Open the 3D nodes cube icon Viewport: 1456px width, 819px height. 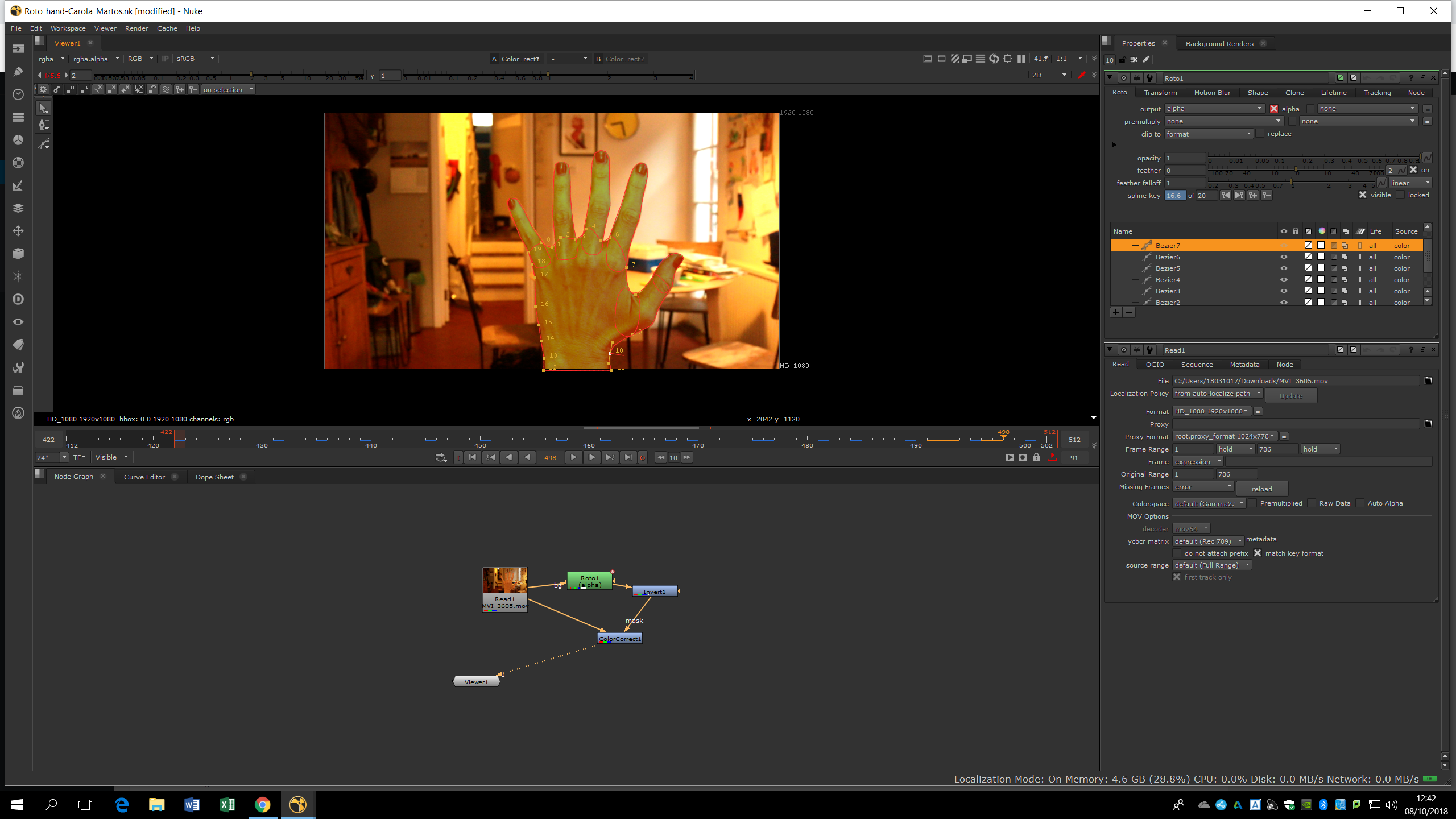18,254
